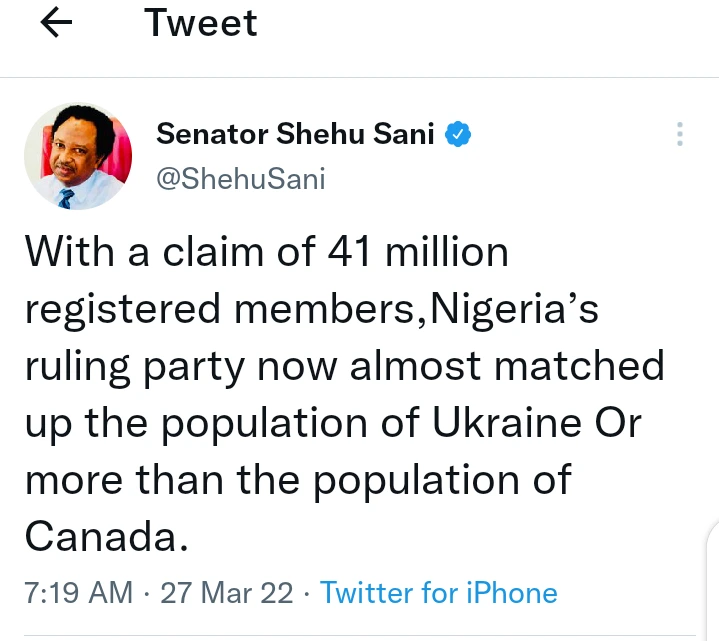Open the @ShehuSani handle
This screenshot has height=641, width=719.
point(241,179)
